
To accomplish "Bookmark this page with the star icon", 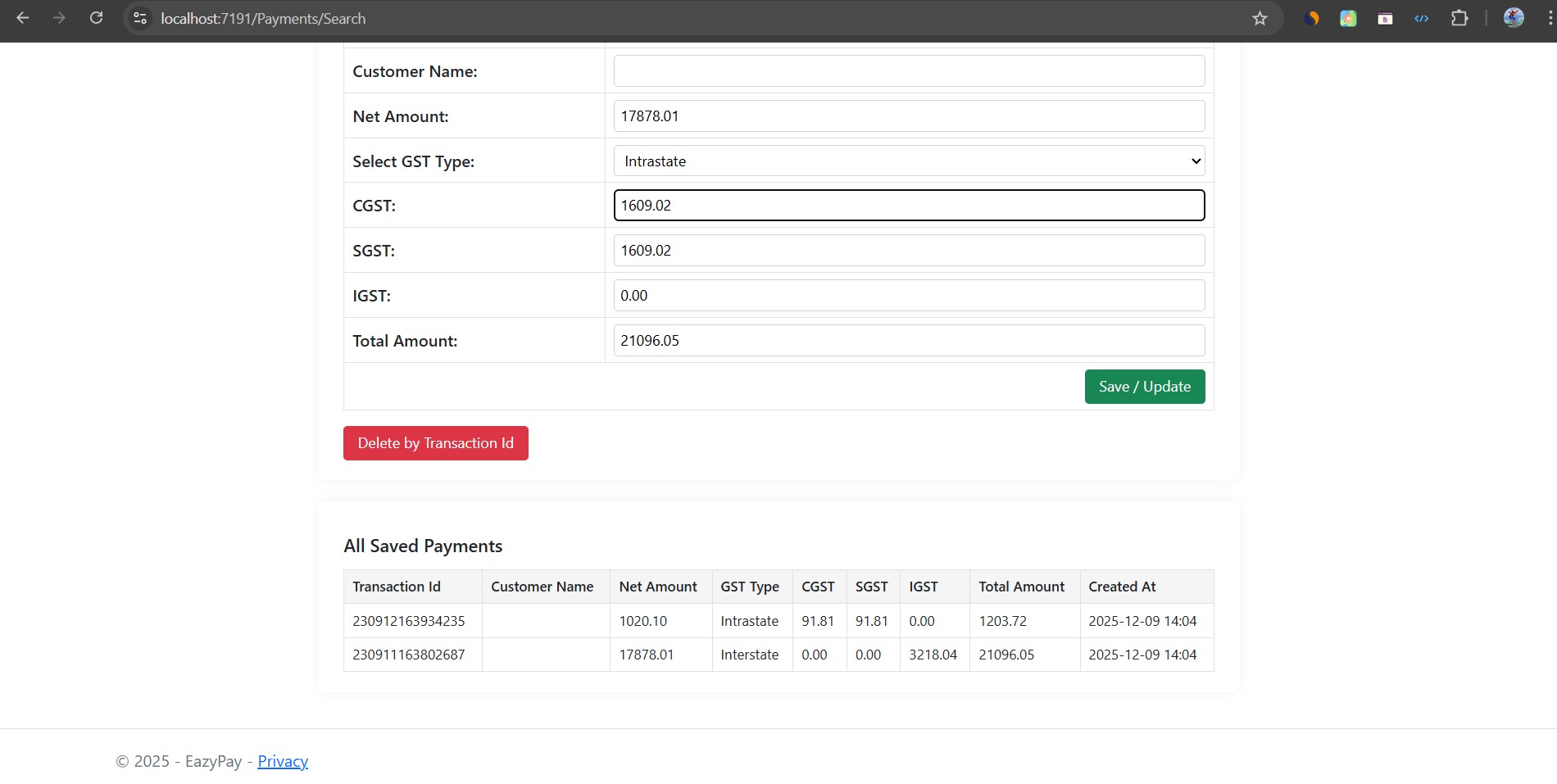I will [1260, 18].
